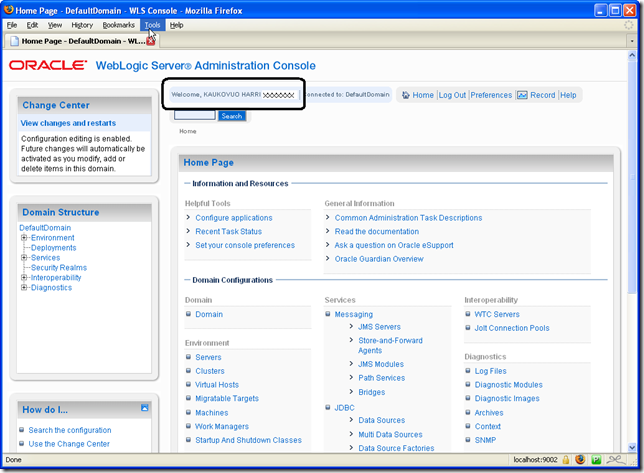Open the Preferences link
This screenshot has width=644, height=473.
[491, 95]
